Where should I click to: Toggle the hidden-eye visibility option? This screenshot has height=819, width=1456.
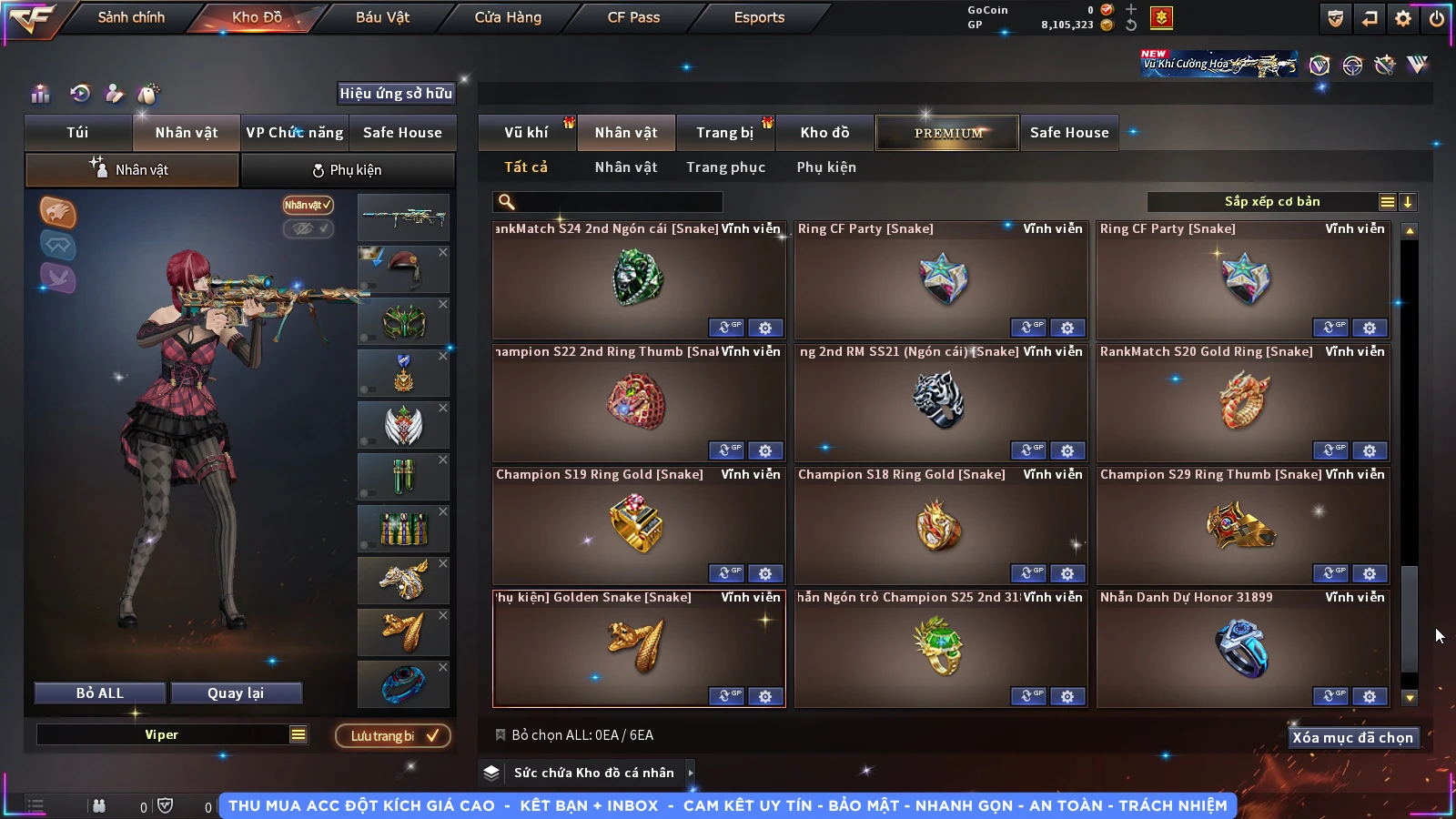click(x=308, y=228)
